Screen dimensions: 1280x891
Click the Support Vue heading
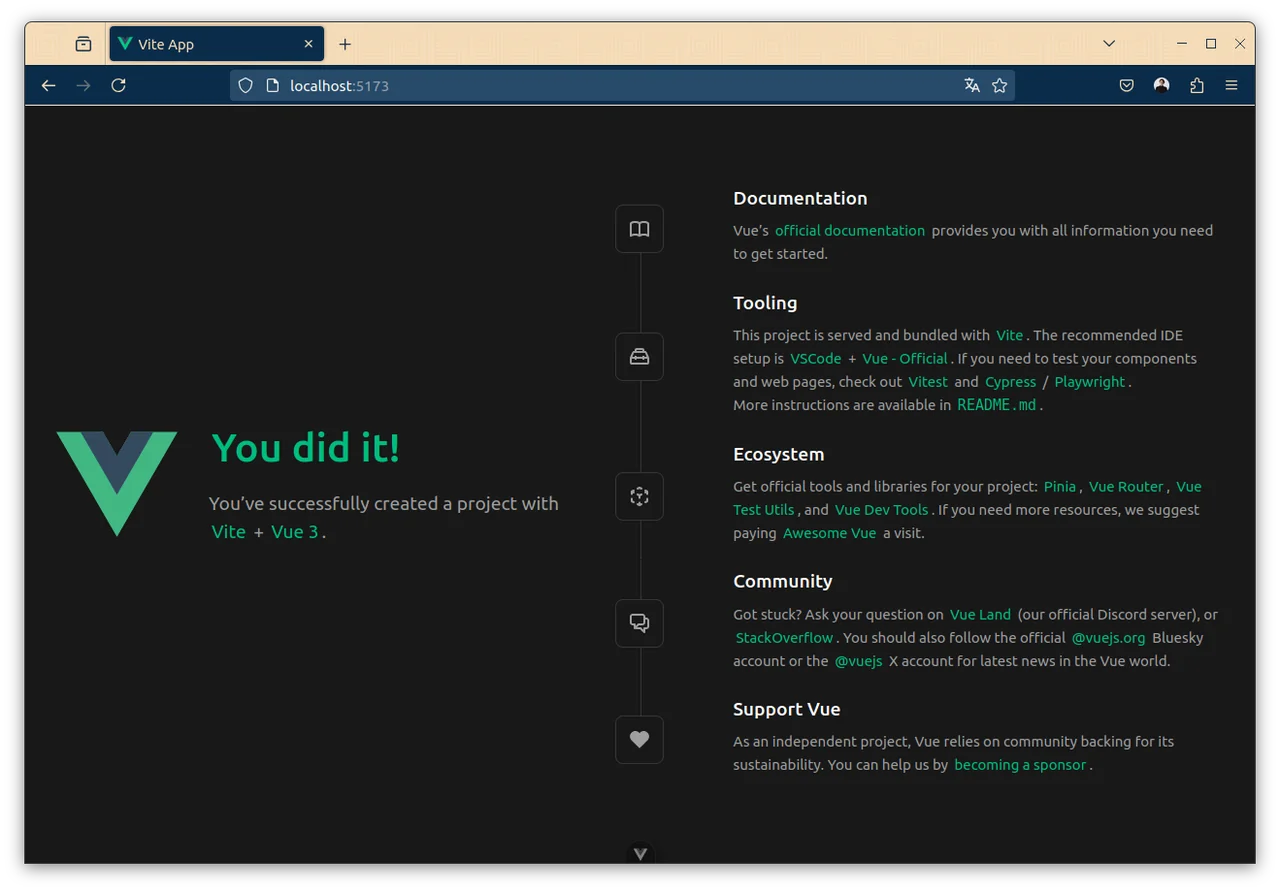786,709
